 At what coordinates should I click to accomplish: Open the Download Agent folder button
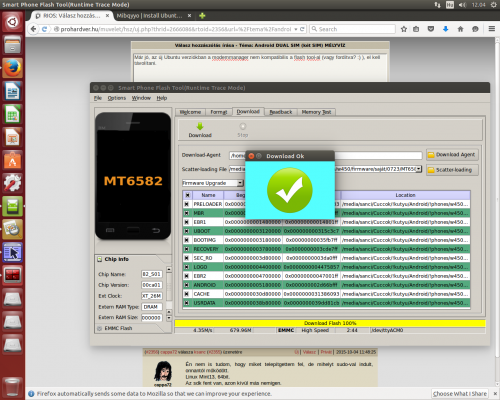tap(452, 155)
